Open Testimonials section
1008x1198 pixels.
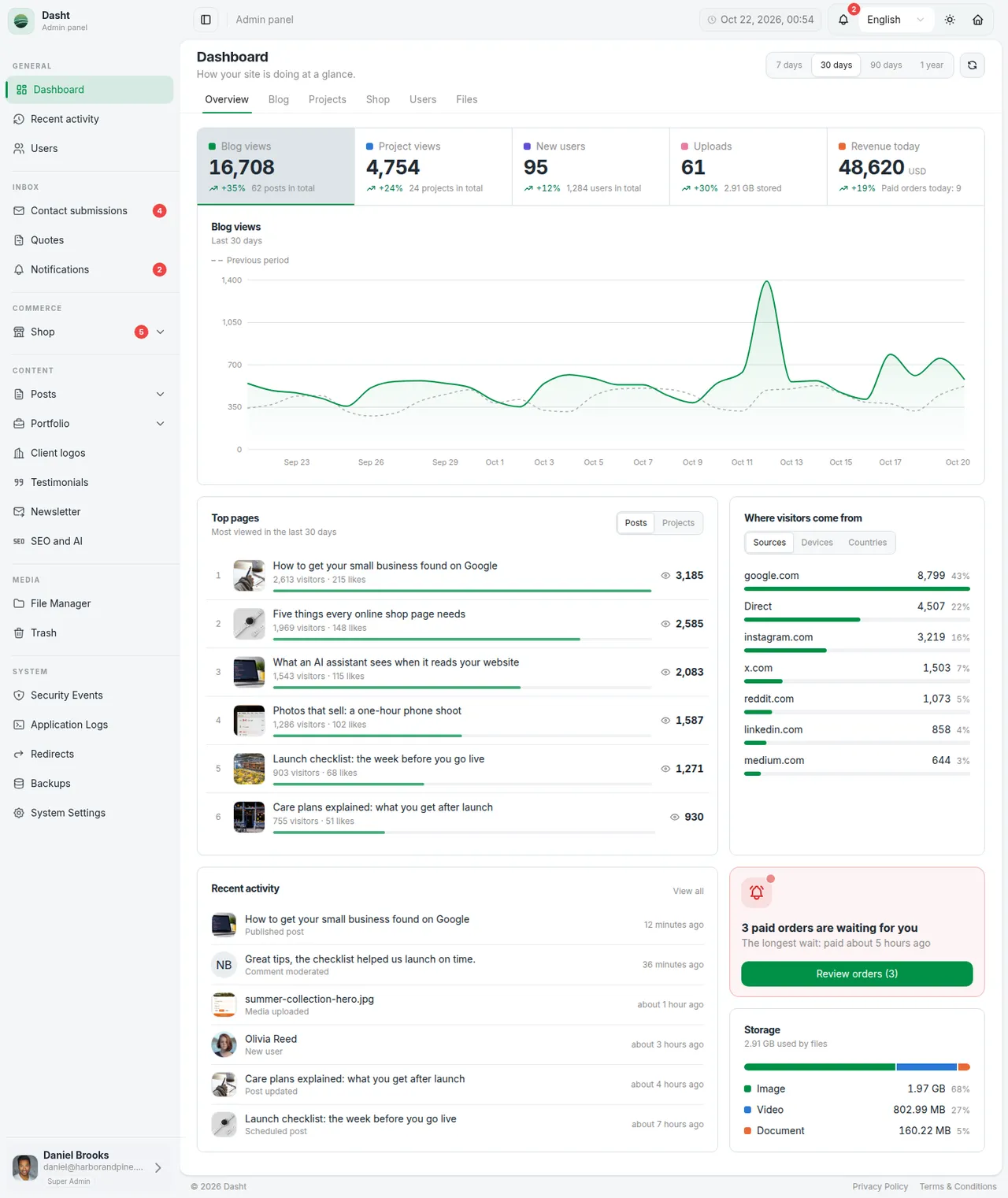(90, 482)
